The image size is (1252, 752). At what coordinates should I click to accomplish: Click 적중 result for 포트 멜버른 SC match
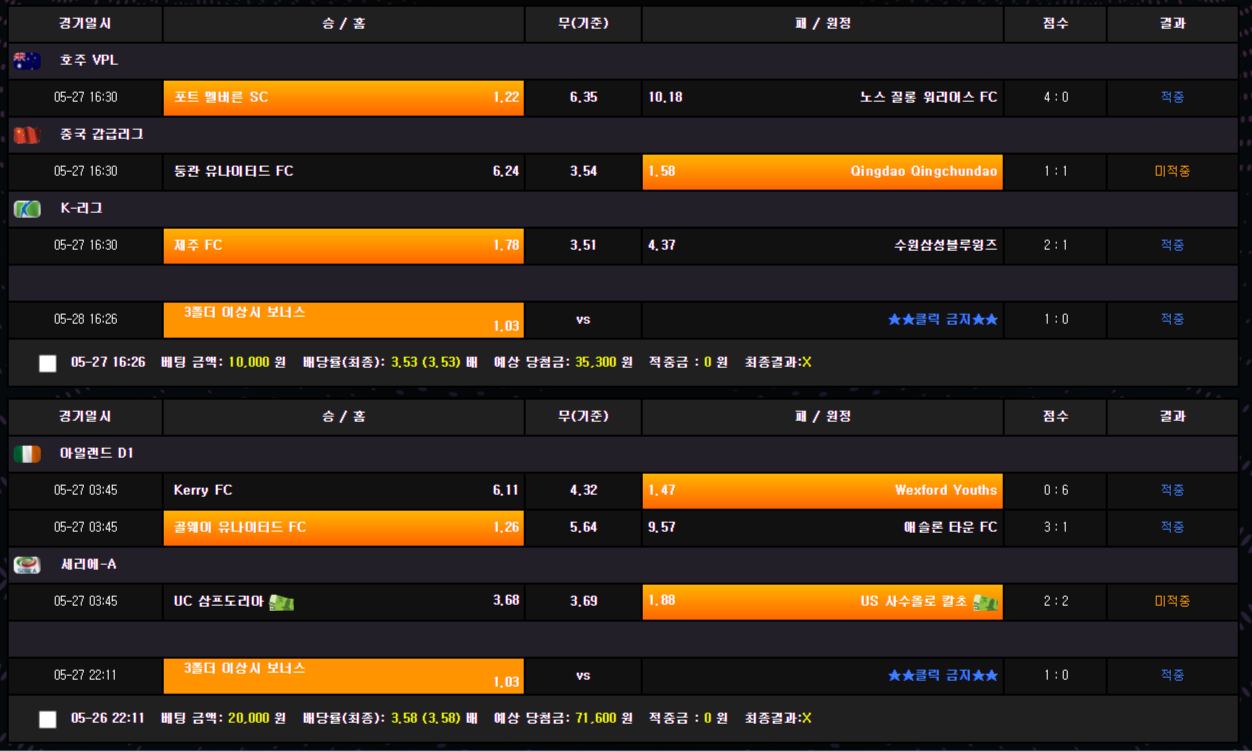[x=1172, y=98]
